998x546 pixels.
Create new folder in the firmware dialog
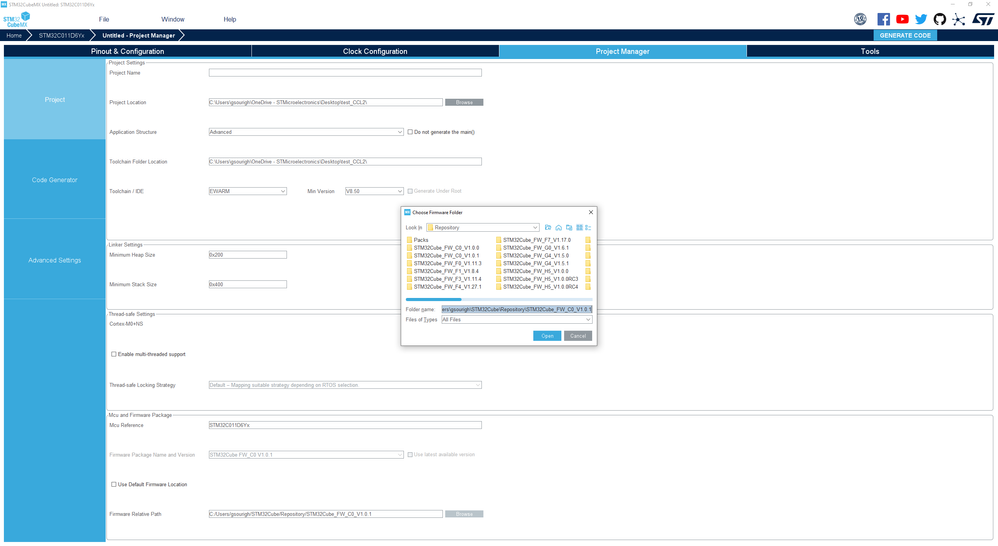coord(569,227)
